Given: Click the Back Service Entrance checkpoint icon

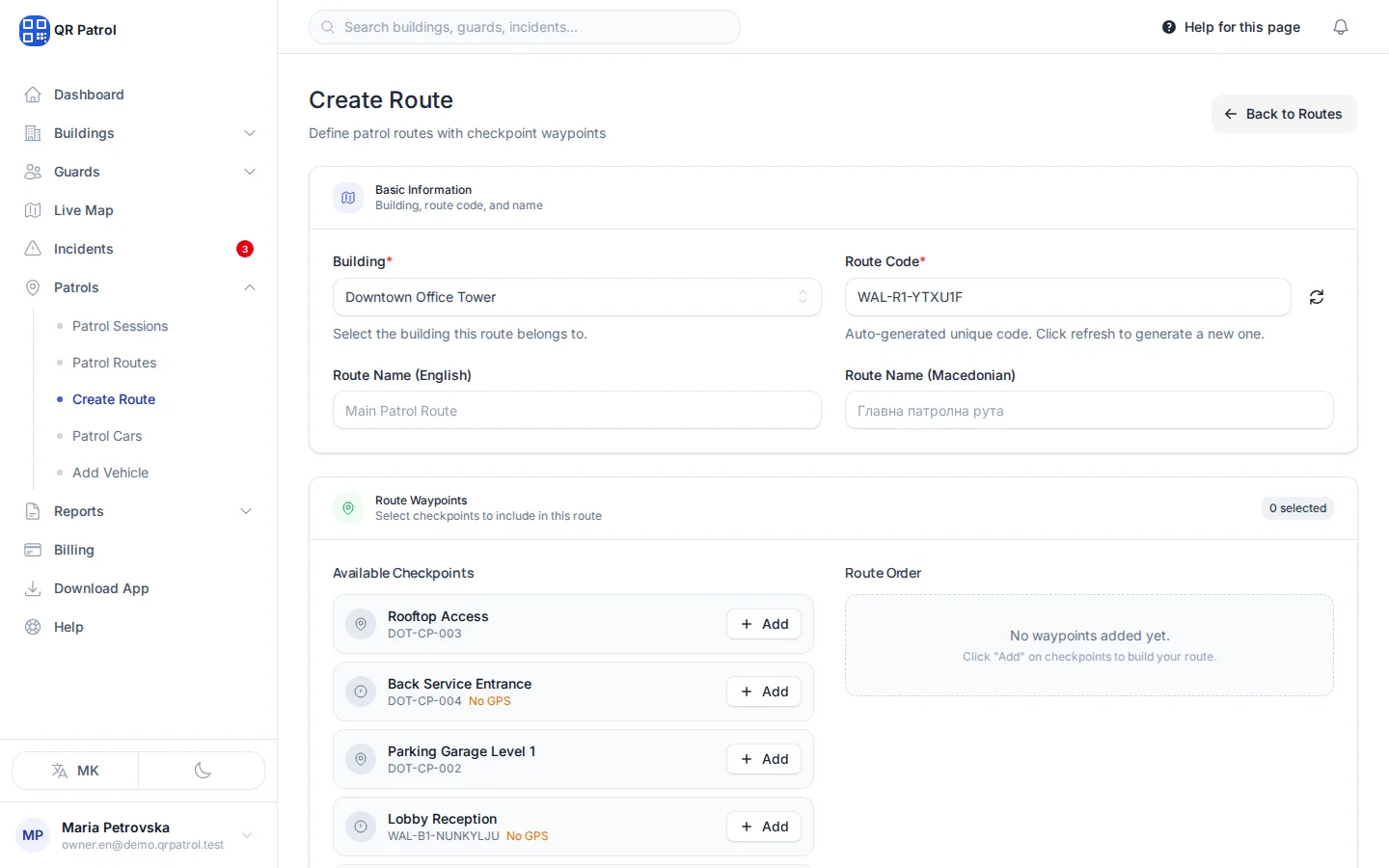Looking at the screenshot, I should (361, 692).
